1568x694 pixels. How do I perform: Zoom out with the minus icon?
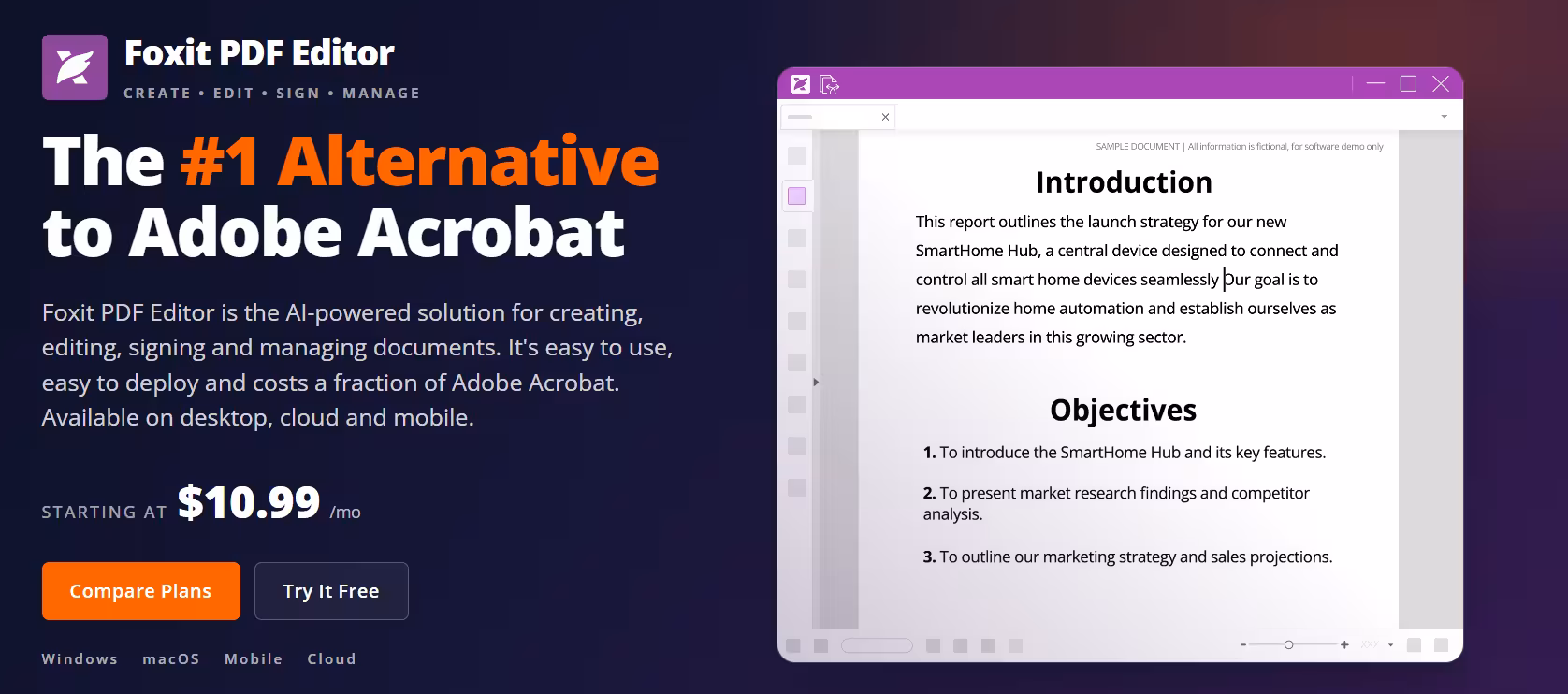pyautogui.click(x=1243, y=645)
